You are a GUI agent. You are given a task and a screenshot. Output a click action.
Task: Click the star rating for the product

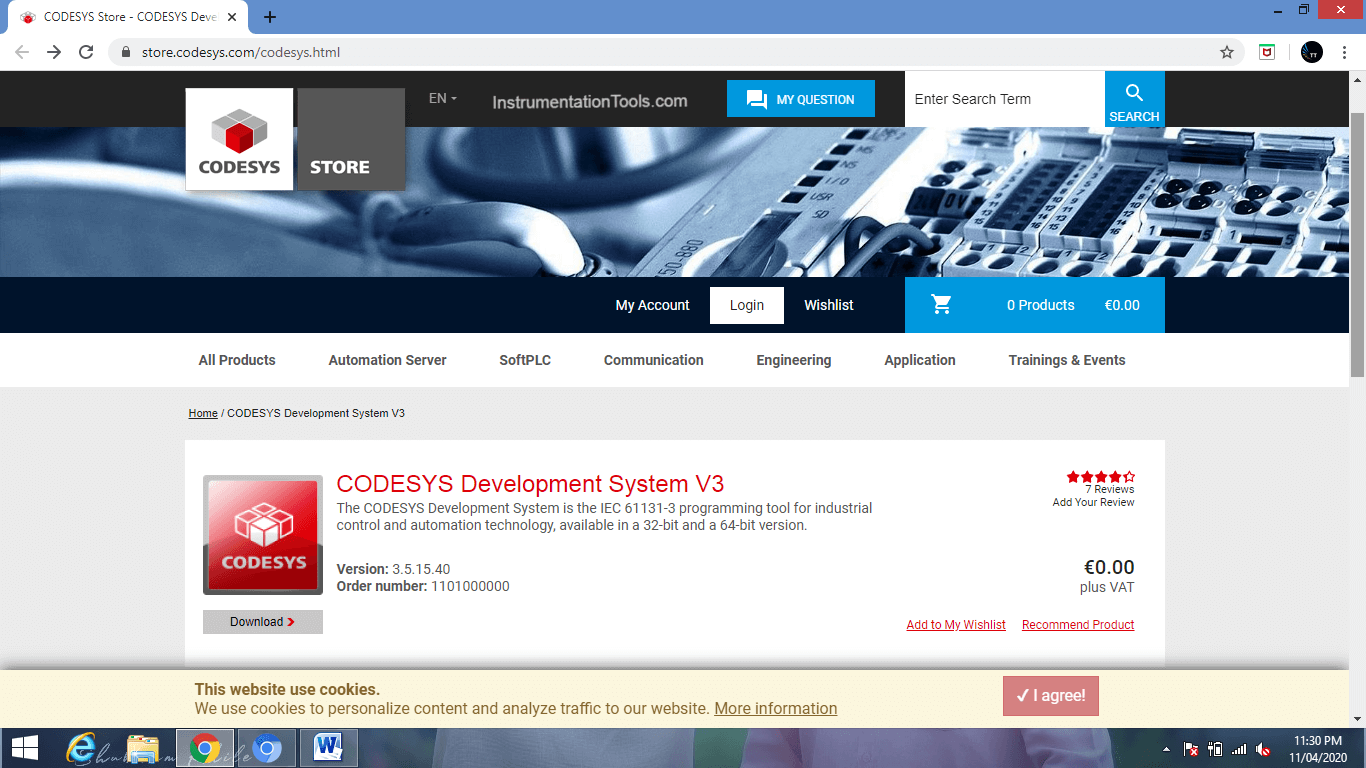(x=1100, y=477)
